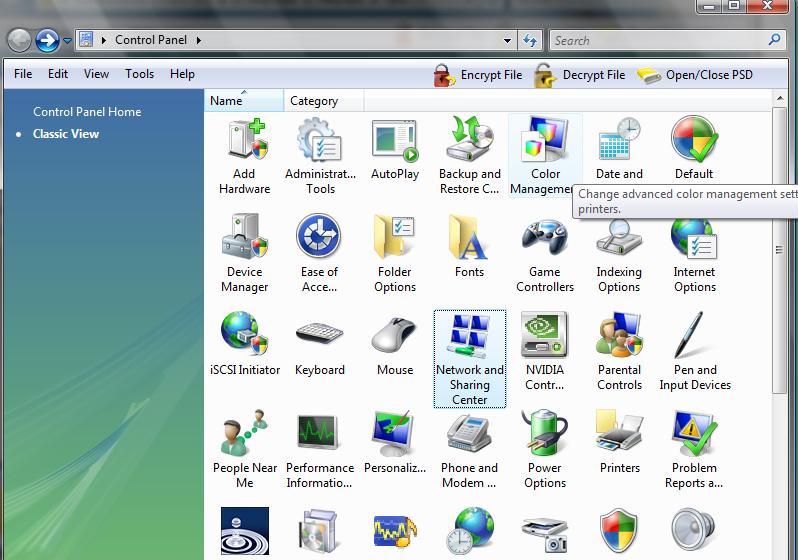Open Pen and Input Devices
The height and width of the screenshot is (560, 798).
click(695, 351)
